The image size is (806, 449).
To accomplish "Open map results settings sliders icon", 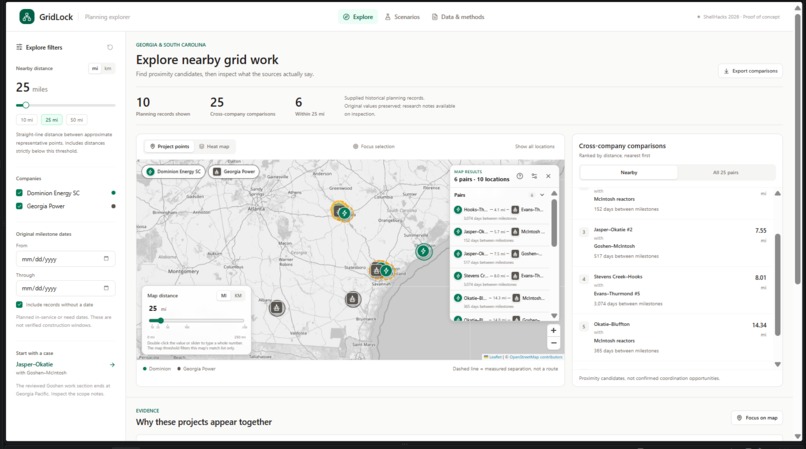I will [x=534, y=176].
